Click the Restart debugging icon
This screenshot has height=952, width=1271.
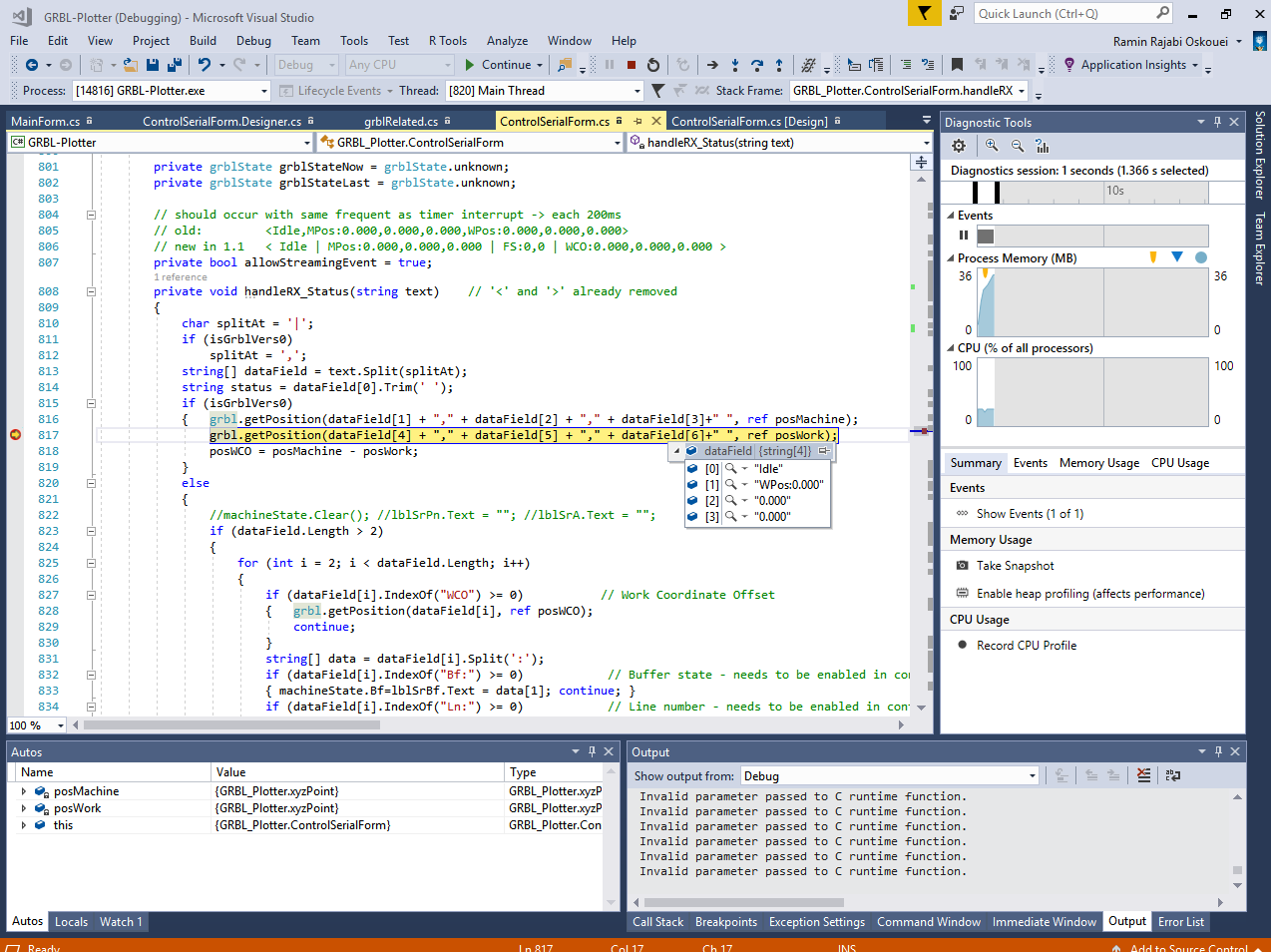pos(653,65)
